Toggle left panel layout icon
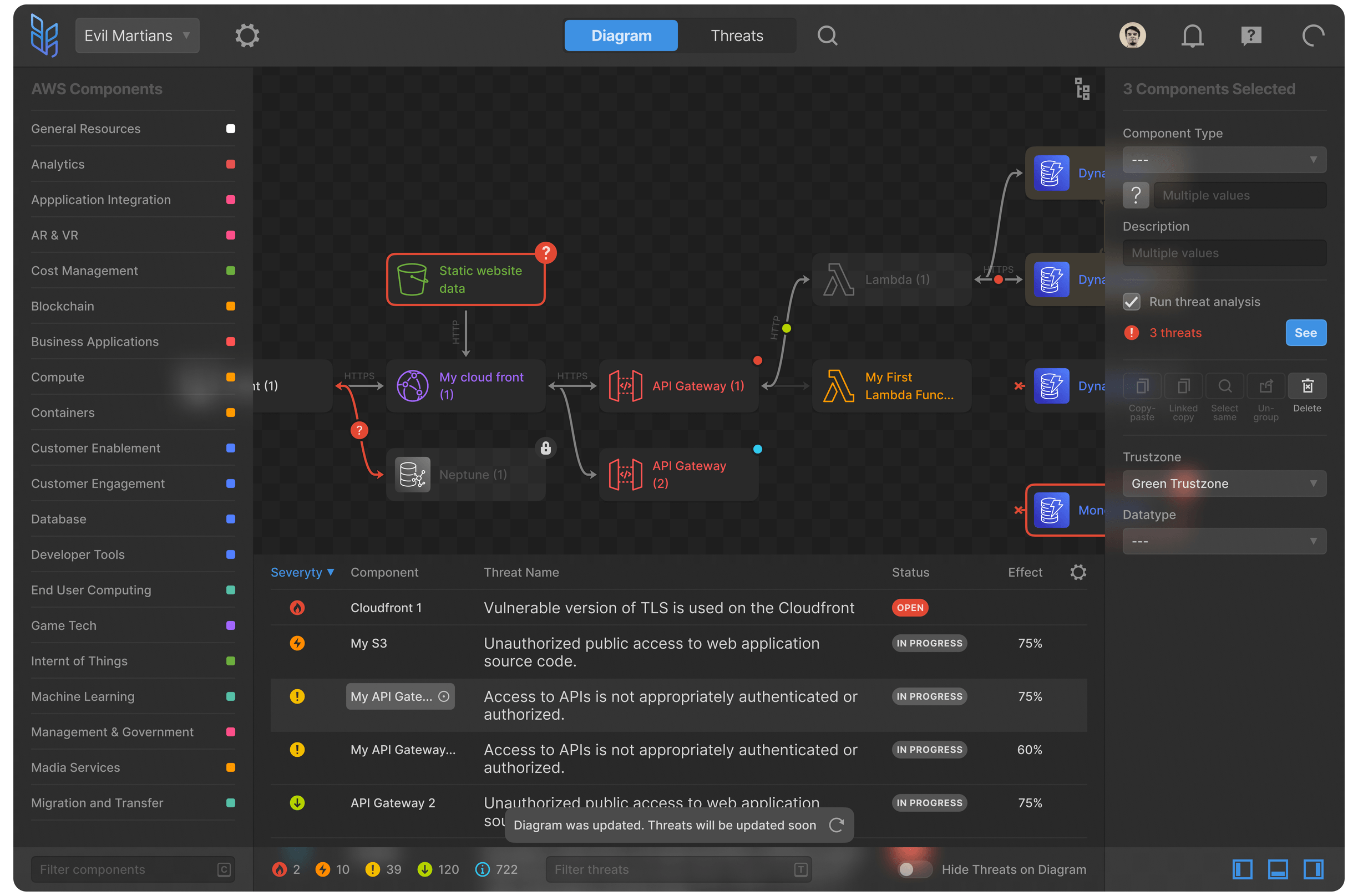 pyautogui.click(x=1242, y=869)
